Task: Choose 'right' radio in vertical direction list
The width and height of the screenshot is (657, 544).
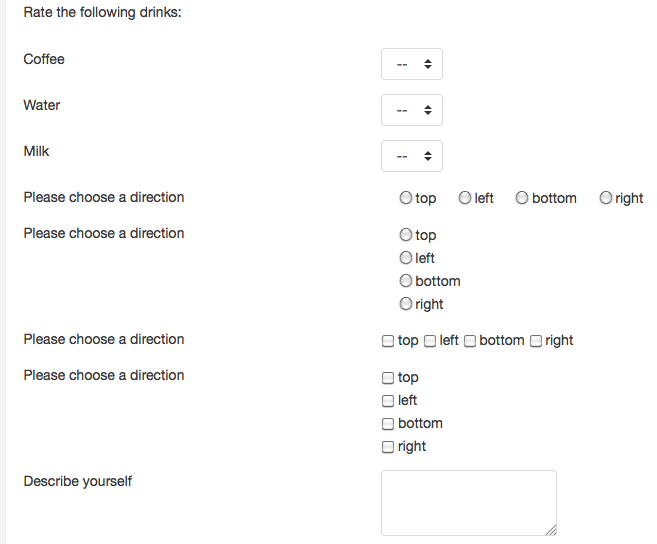Action: (405, 304)
